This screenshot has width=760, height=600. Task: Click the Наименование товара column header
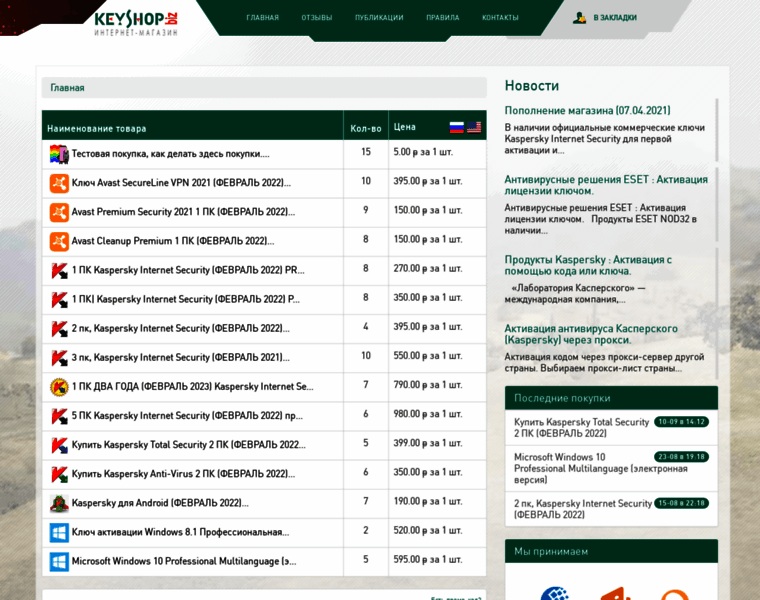coord(96,129)
